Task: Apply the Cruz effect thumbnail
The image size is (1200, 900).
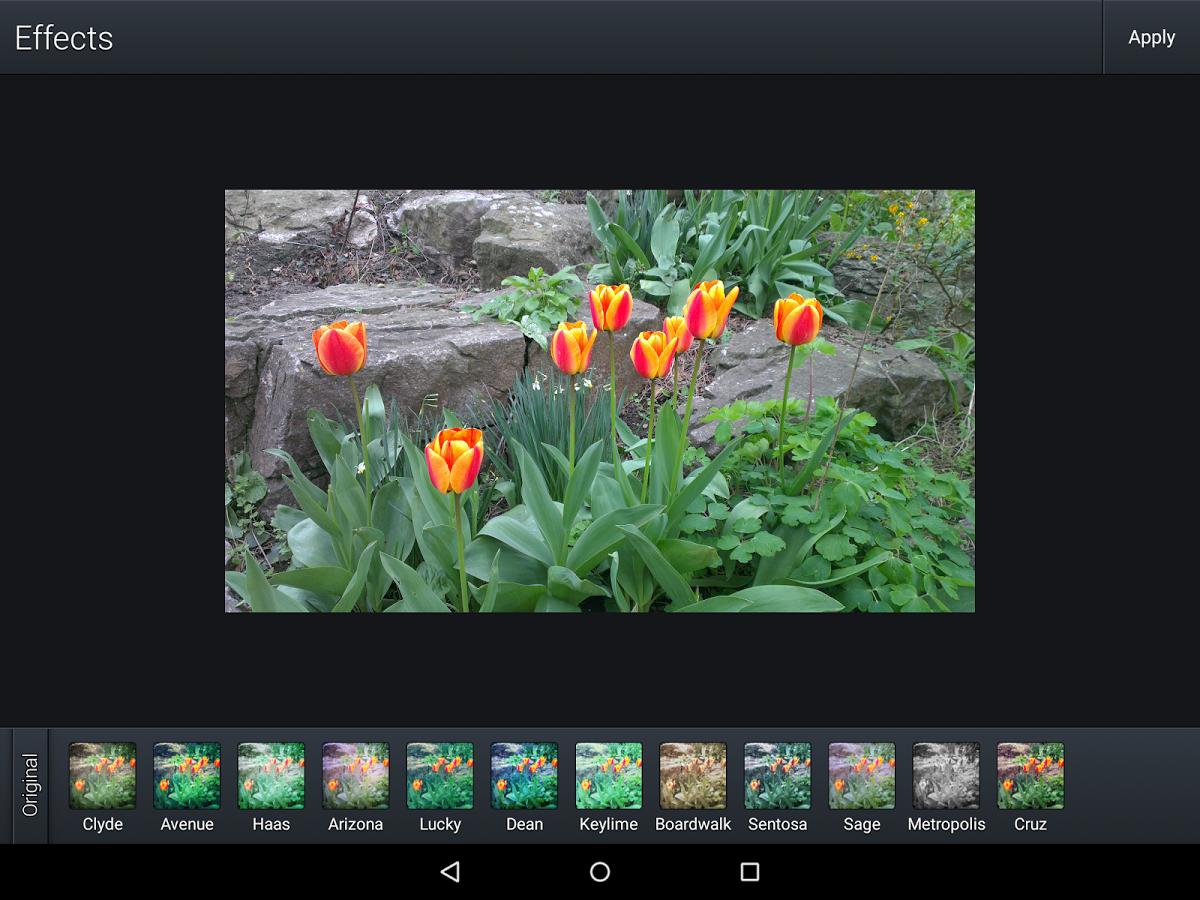Action: pyautogui.click(x=1030, y=776)
